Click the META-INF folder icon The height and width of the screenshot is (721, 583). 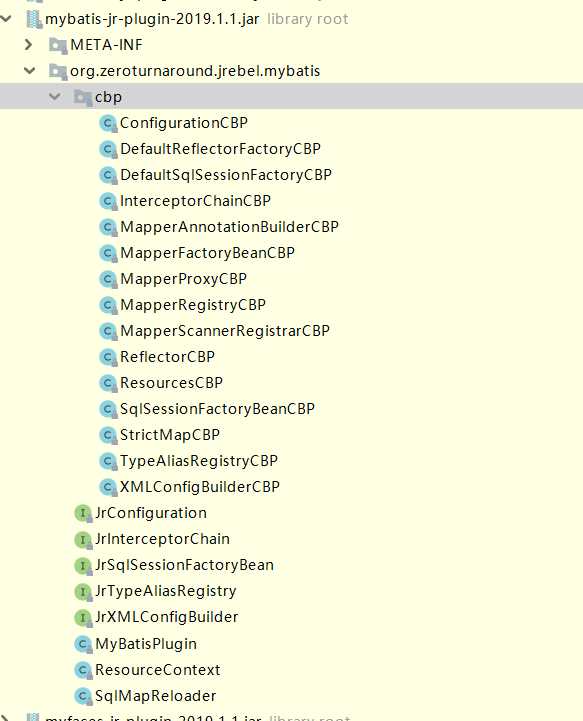coord(58,46)
